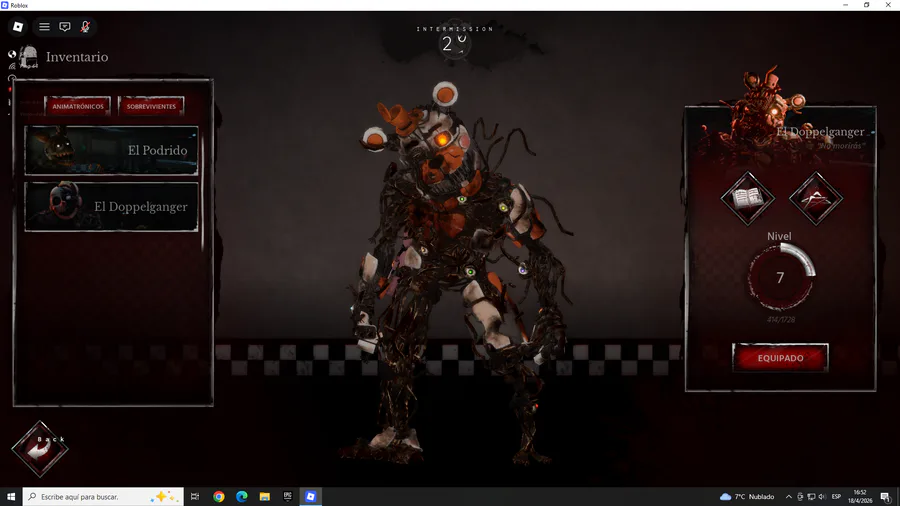Screen dimensions: 900x506
Task: Open the Windows Start menu
Action: pyautogui.click(x=11, y=496)
